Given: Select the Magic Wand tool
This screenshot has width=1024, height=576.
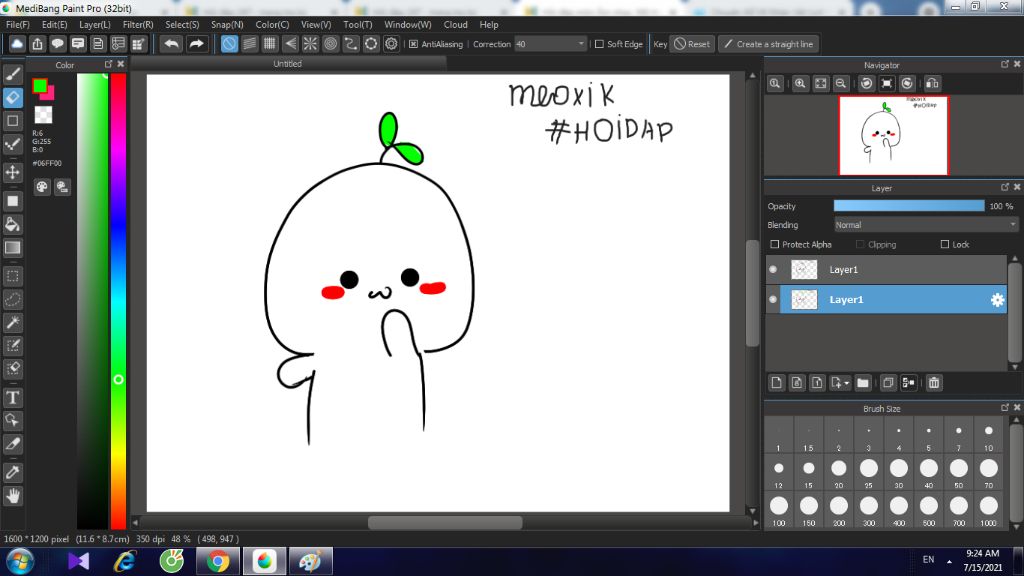Looking at the screenshot, I should pyautogui.click(x=12, y=323).
